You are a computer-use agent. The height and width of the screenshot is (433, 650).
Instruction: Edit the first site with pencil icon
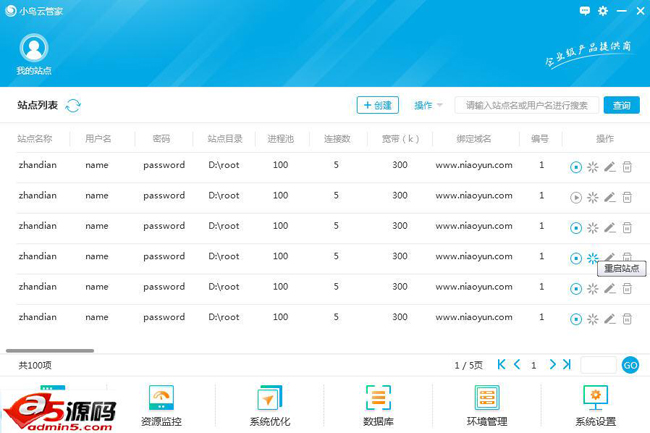610,167
